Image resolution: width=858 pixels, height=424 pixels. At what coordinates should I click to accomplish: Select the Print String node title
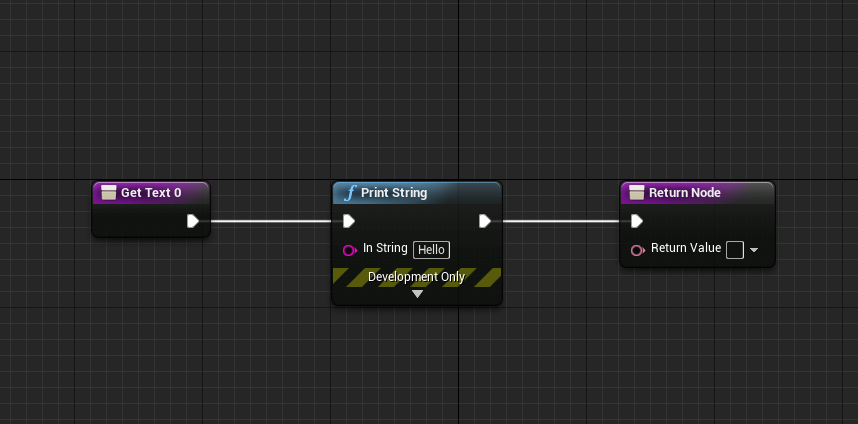click(x=394, y=193)
